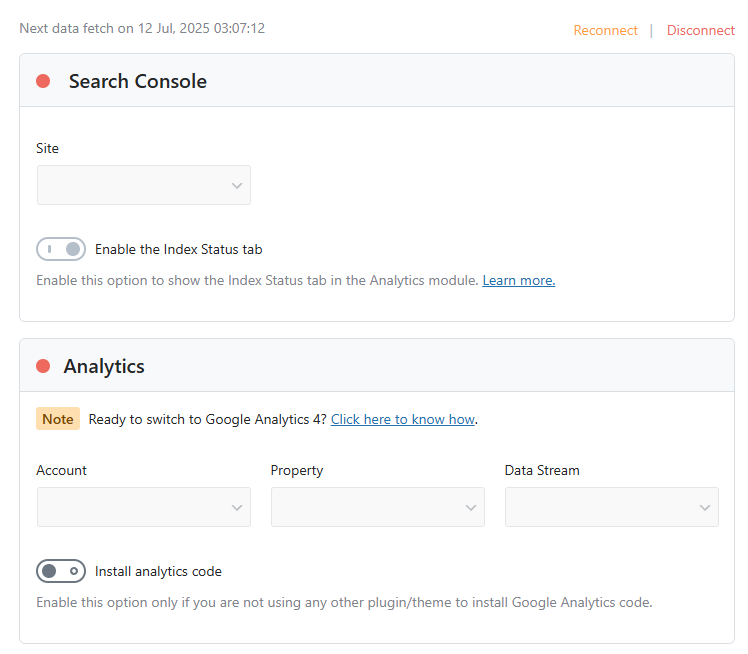Enable the Install analytics code switch
Image resolution: width=748 pixels, height=654 pixels.
tap(61, 571)
